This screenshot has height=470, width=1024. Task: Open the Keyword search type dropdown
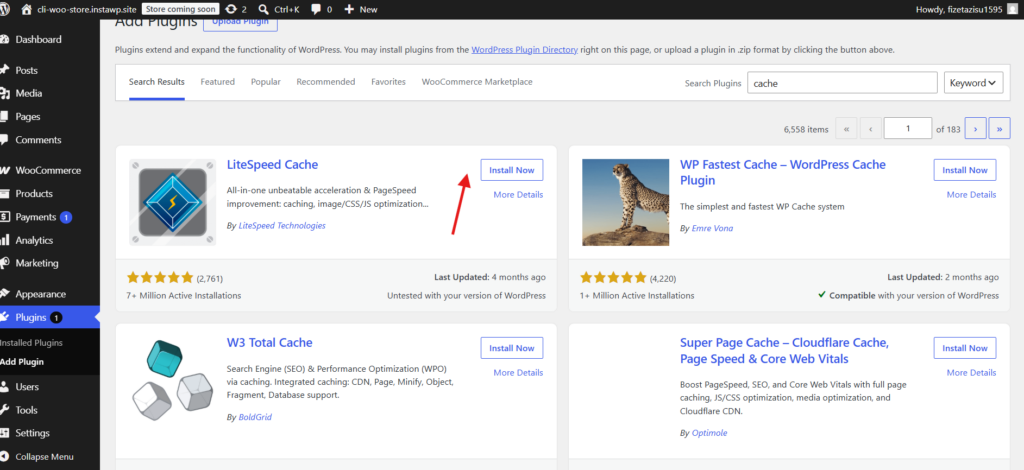(973, 83)
